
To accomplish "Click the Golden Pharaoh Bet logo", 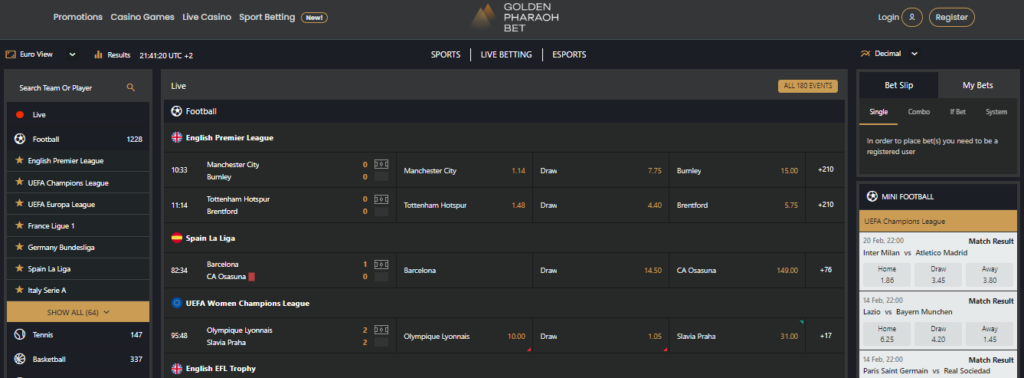I will (x=514, y=18).
